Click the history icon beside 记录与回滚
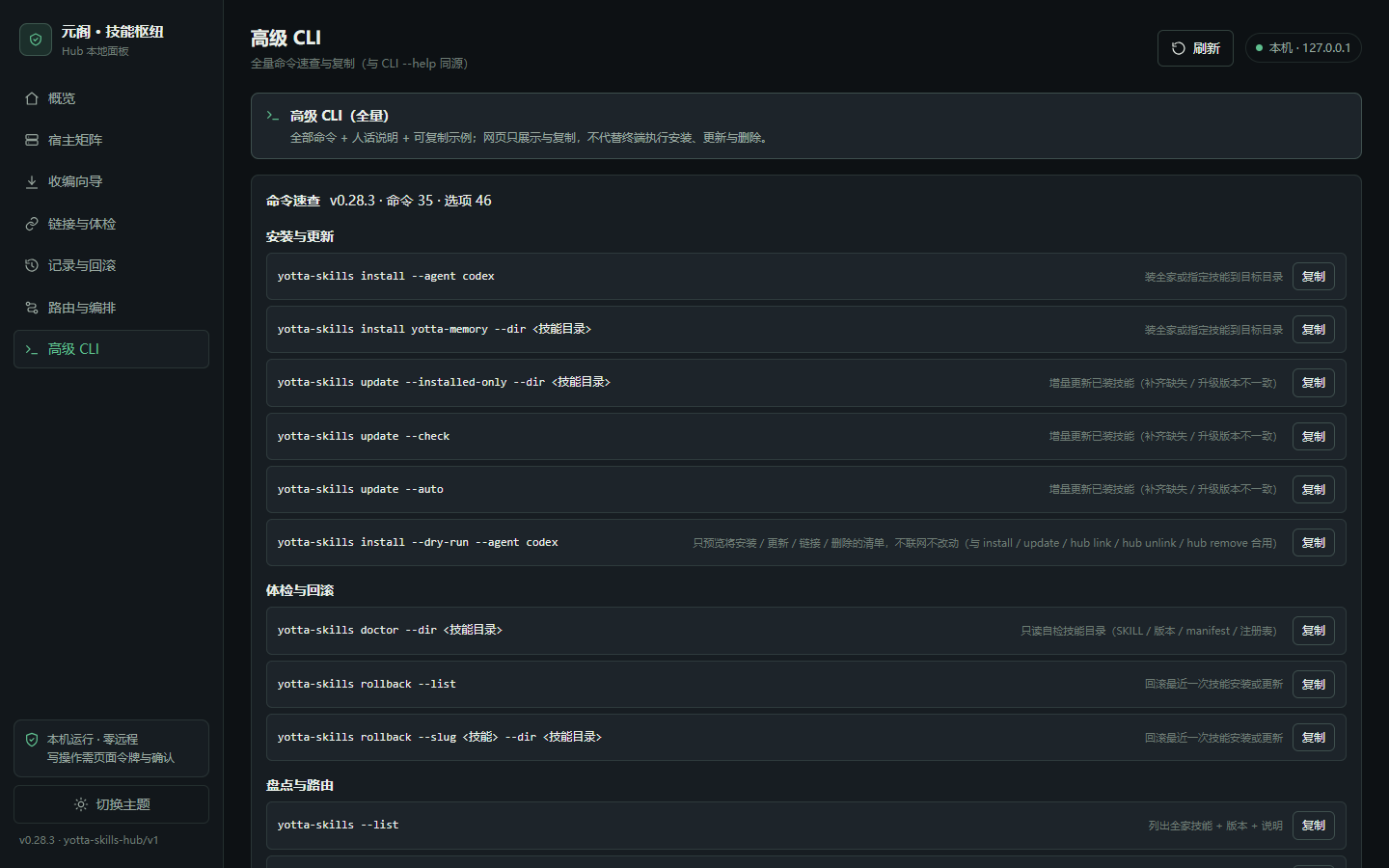Image resolution: width=1389 pixels, height=868 pixels. (x=32, y=265)
